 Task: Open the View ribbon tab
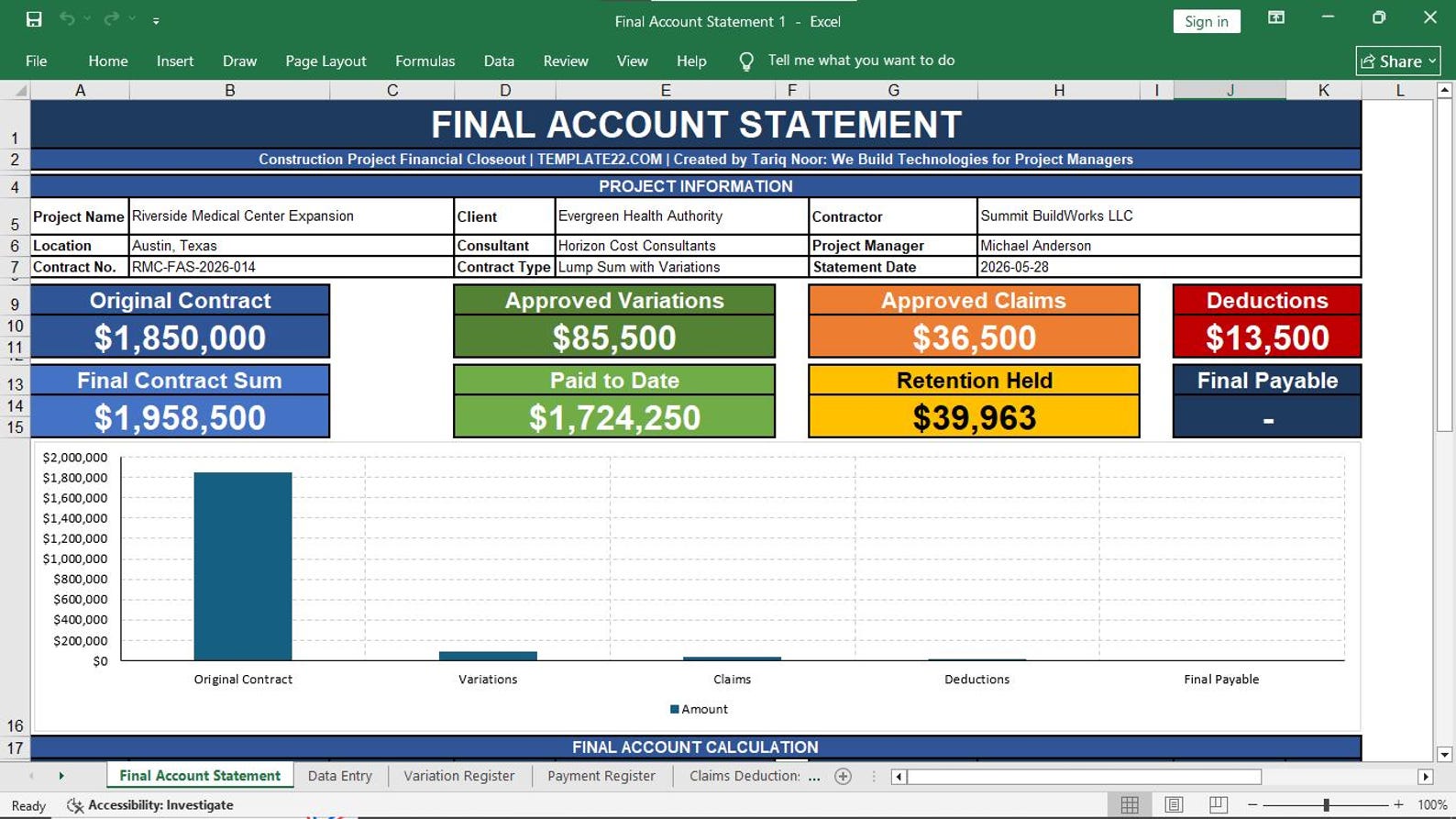(632, 61)
